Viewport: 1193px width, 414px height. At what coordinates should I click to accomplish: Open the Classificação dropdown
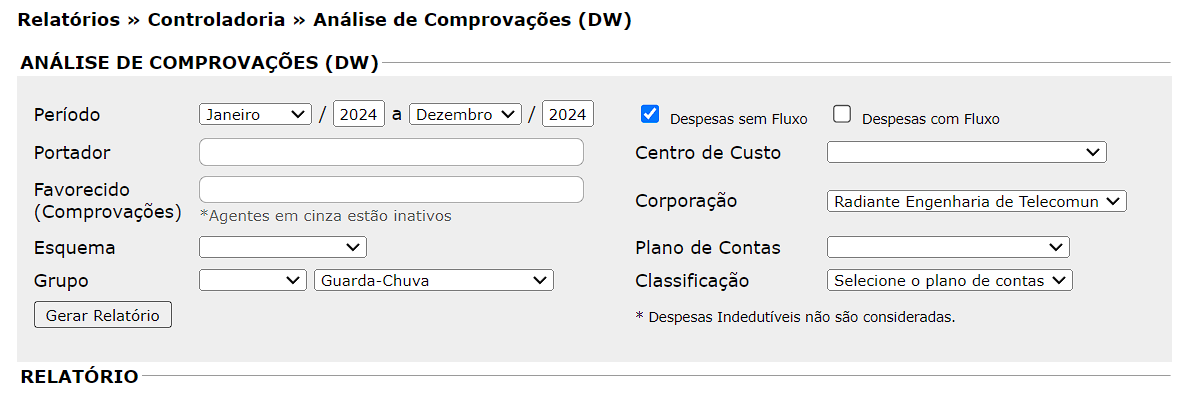(x=949, y=281)
